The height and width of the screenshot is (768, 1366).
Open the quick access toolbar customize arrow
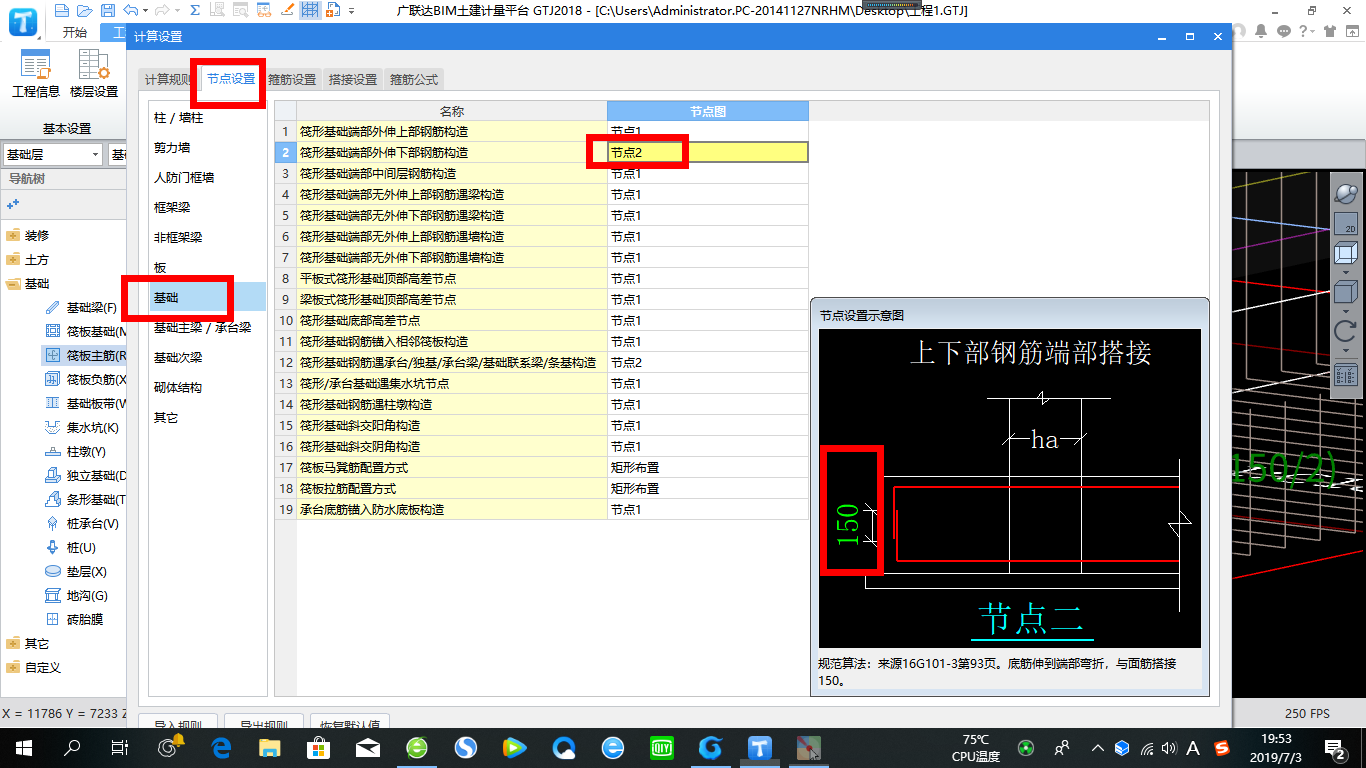(x=352, y=11)
